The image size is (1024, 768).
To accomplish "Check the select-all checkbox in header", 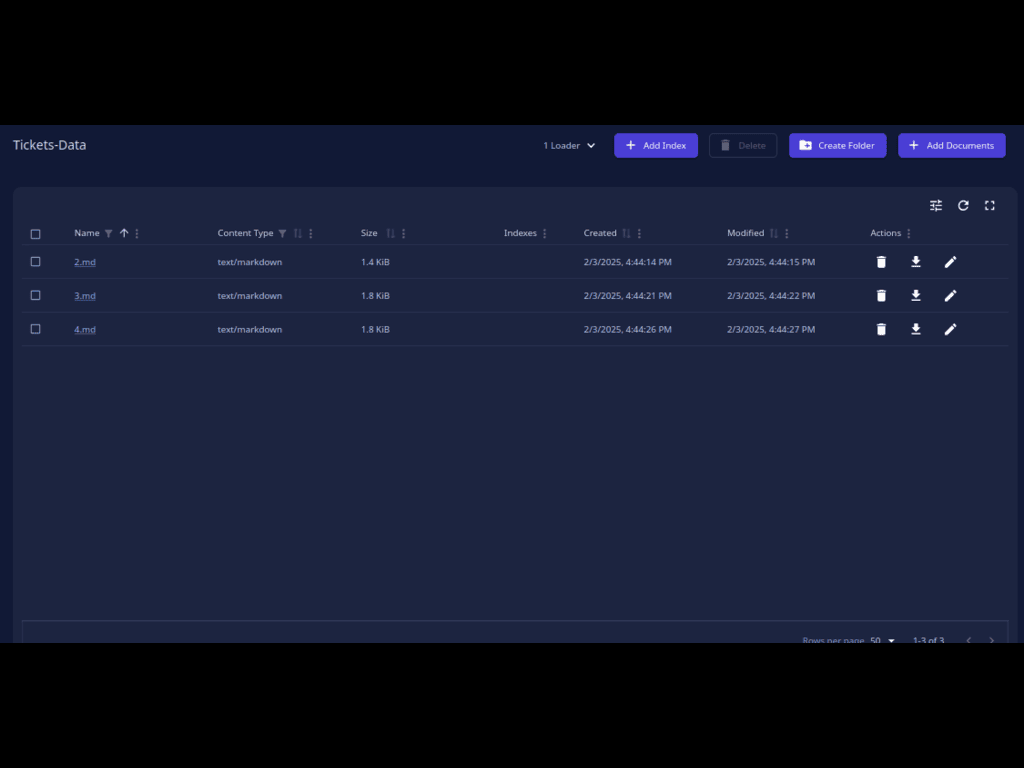I will pyautogui.click(x=35, y=234).
